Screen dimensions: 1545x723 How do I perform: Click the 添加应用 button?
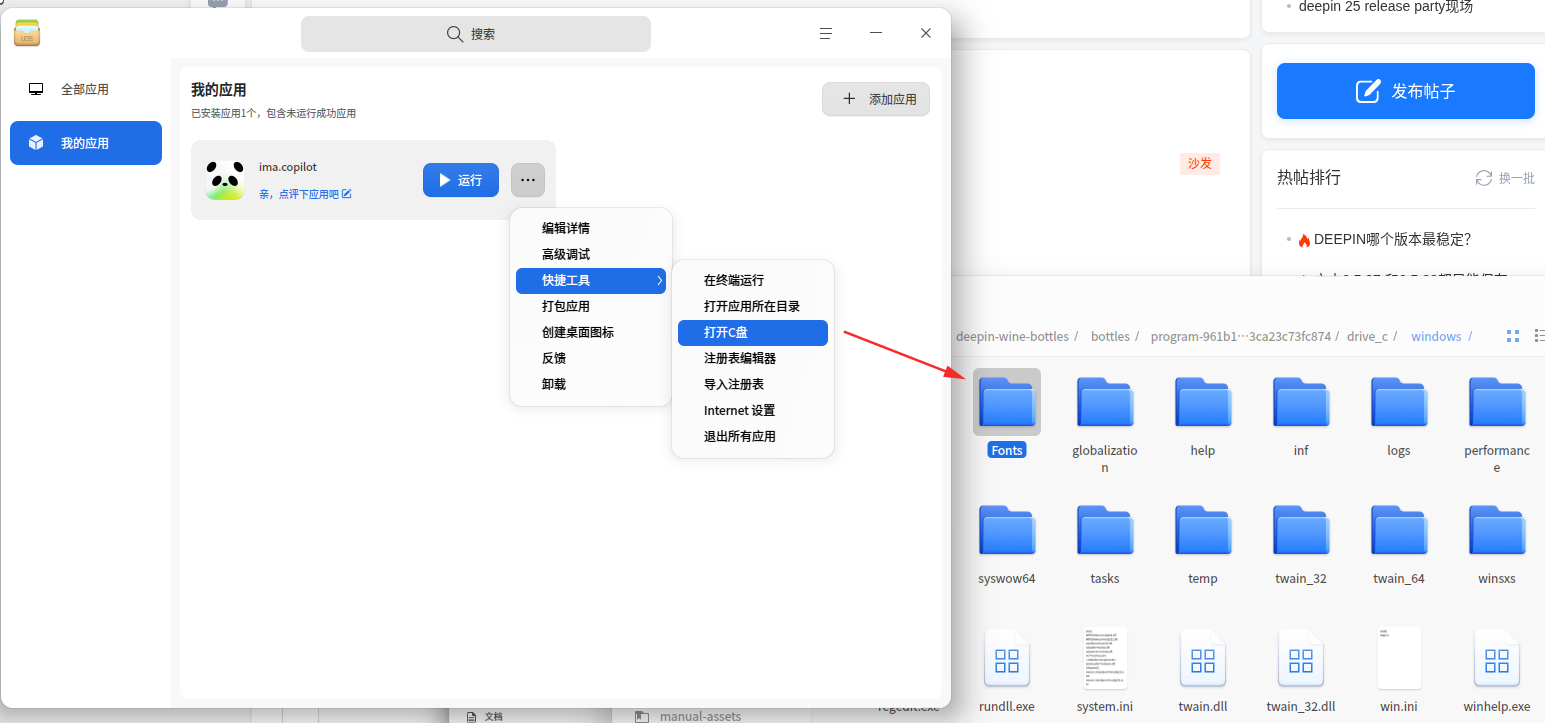click(x=876, y=99)
